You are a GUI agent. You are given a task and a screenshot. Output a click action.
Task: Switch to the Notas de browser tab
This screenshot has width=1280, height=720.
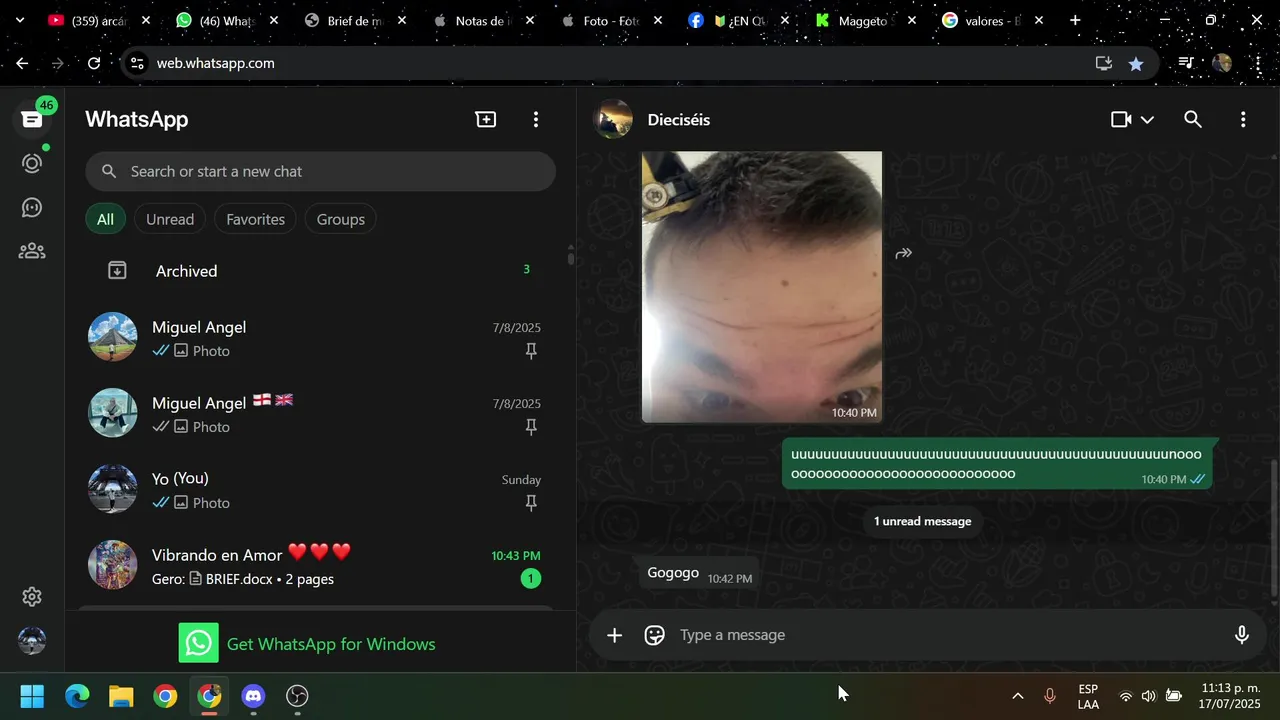pyautogui.click(x=483, y=20)
